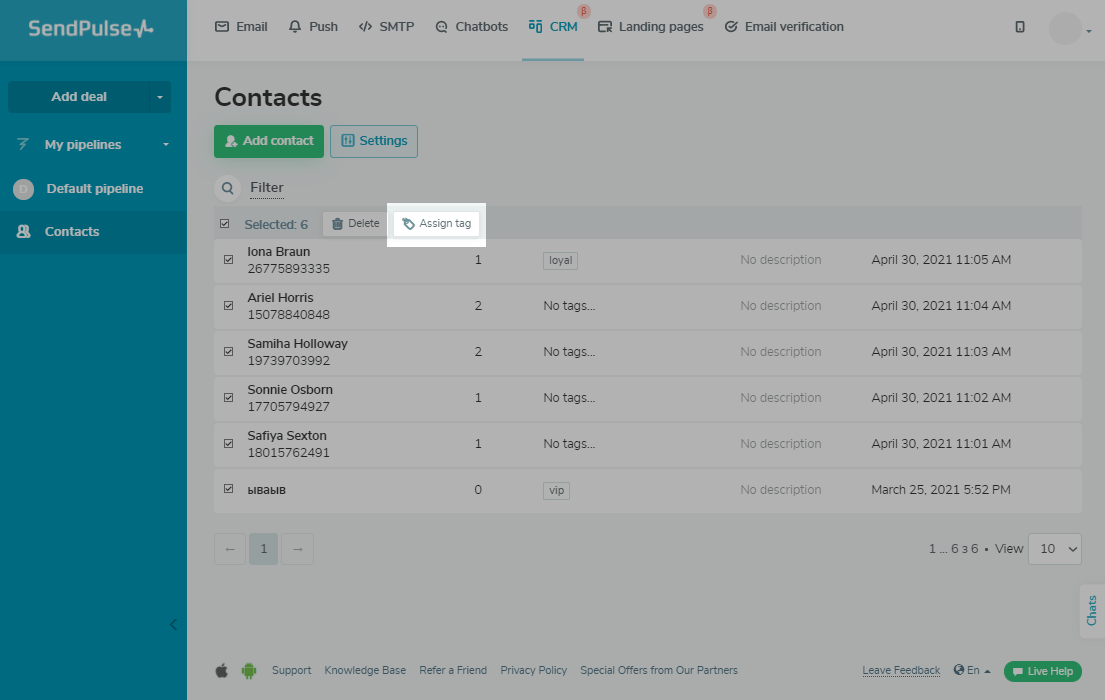Select the CRM tab
This screenshot has width=1105, height=700.
pyautogui.click(x=553, y=27)
